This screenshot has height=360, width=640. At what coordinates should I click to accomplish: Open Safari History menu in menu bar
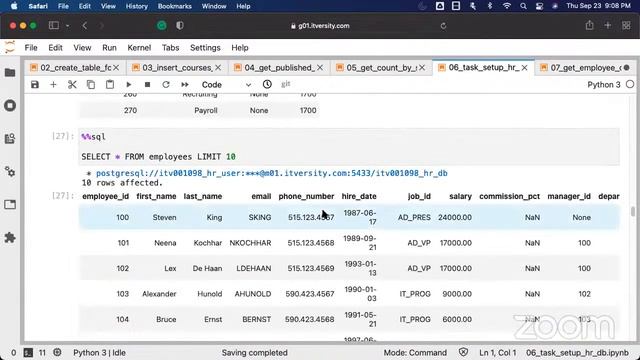click(x=136, y=6)
